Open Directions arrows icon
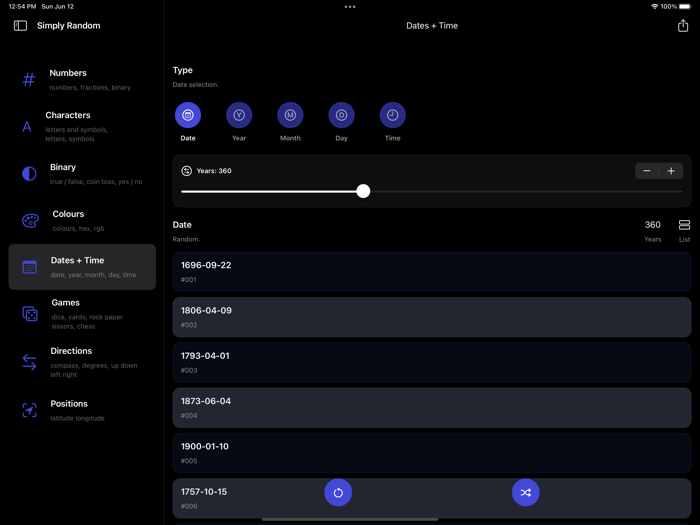700x525 pixels. coord(29,362)
